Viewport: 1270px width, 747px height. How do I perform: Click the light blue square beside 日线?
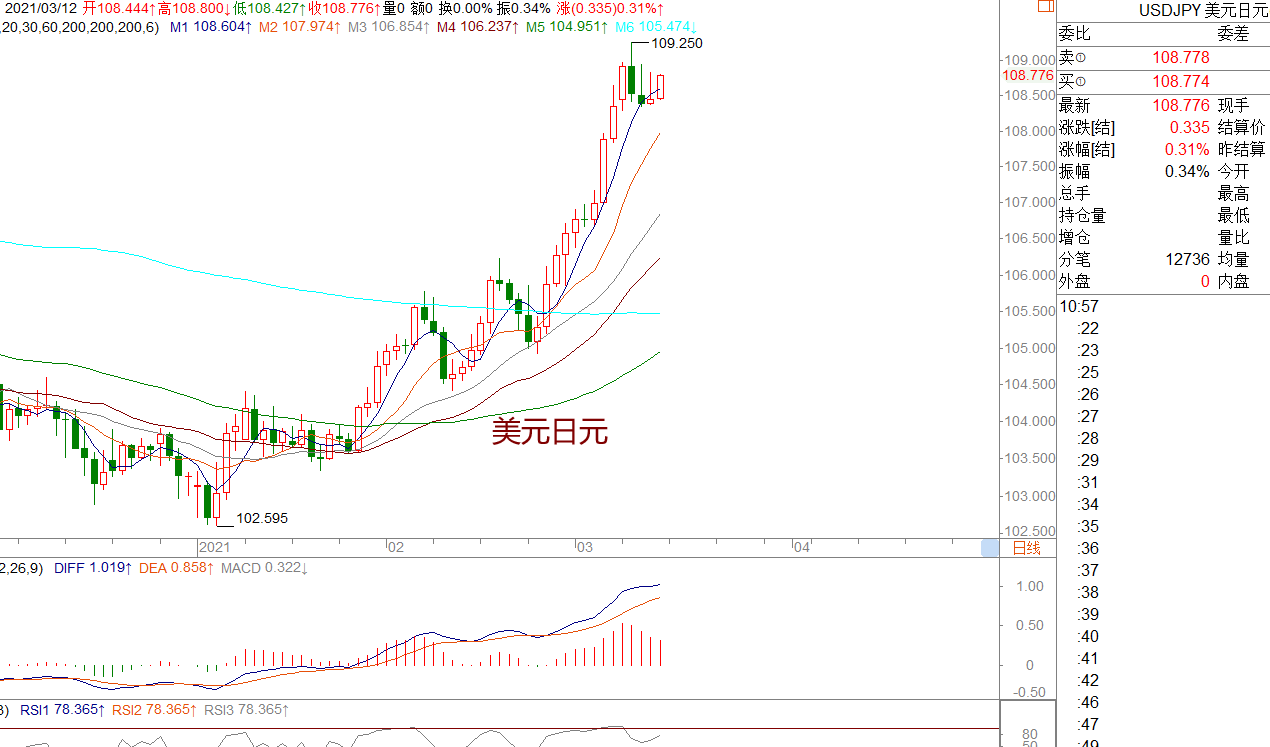tap(990, 547)
